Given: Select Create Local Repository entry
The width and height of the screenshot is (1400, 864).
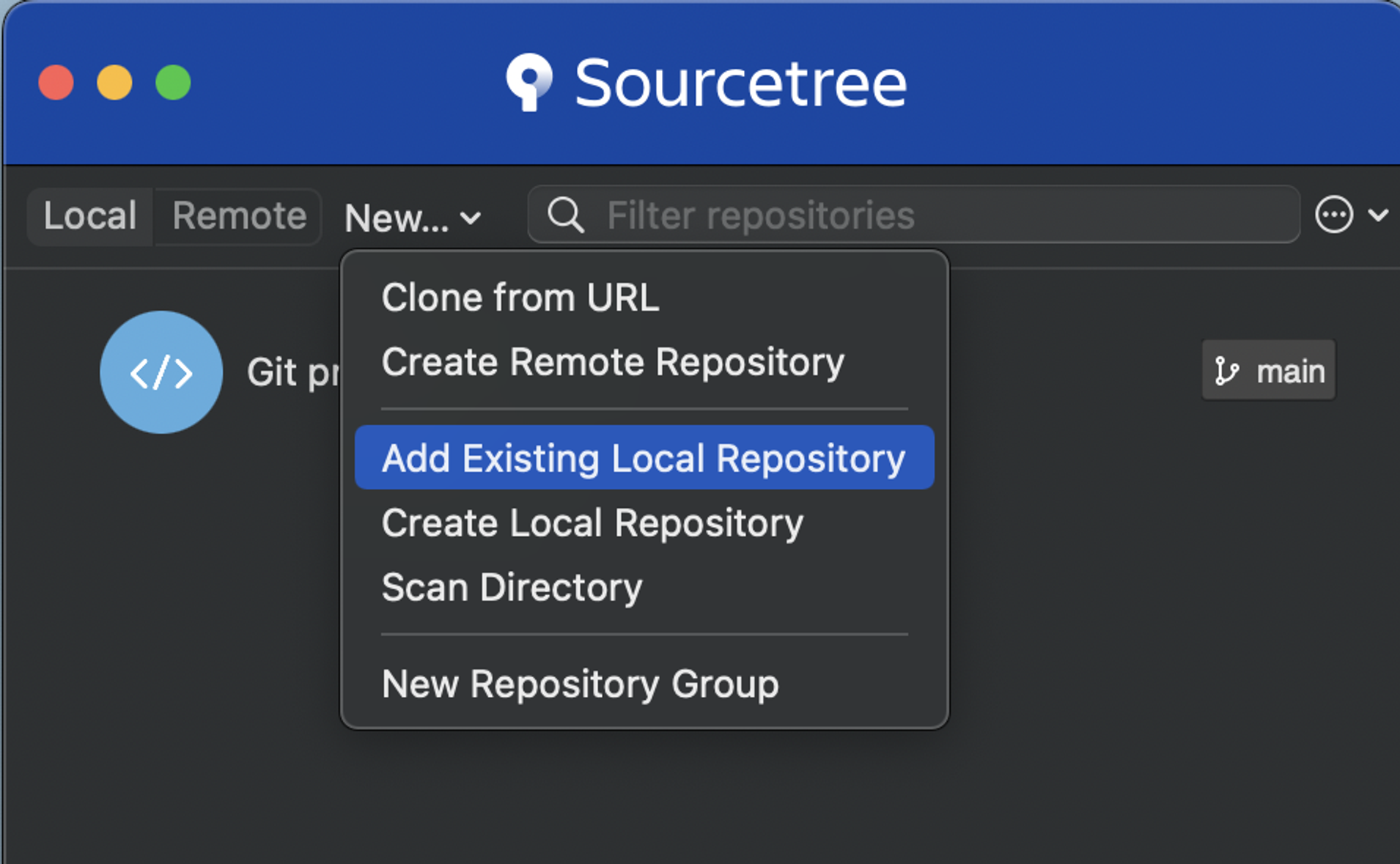Looking at the screenshot, I should pos(644,523).
